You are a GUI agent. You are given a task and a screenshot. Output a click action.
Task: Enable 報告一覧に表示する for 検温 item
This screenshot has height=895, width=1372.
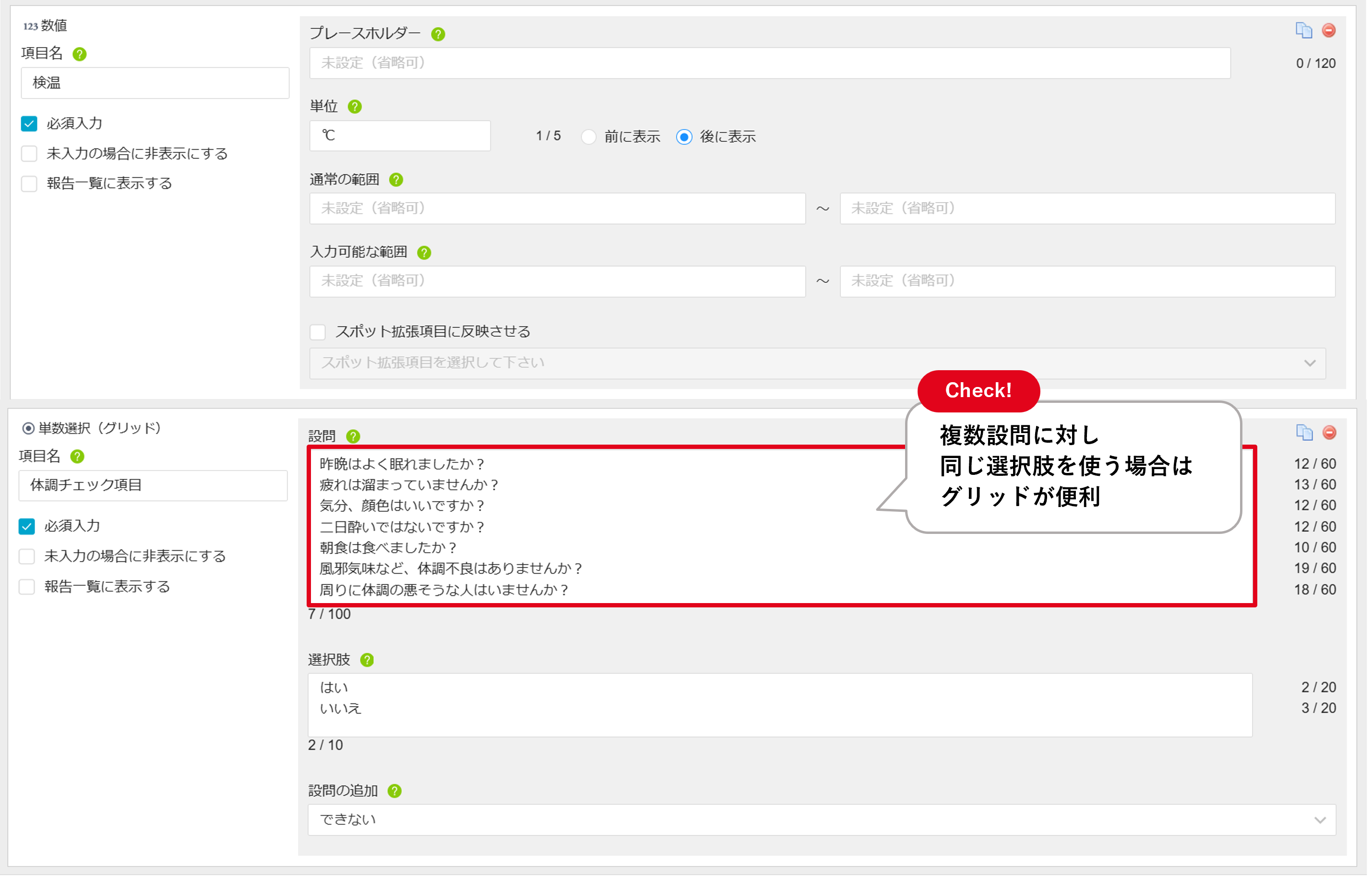click(x=29, y=183)
